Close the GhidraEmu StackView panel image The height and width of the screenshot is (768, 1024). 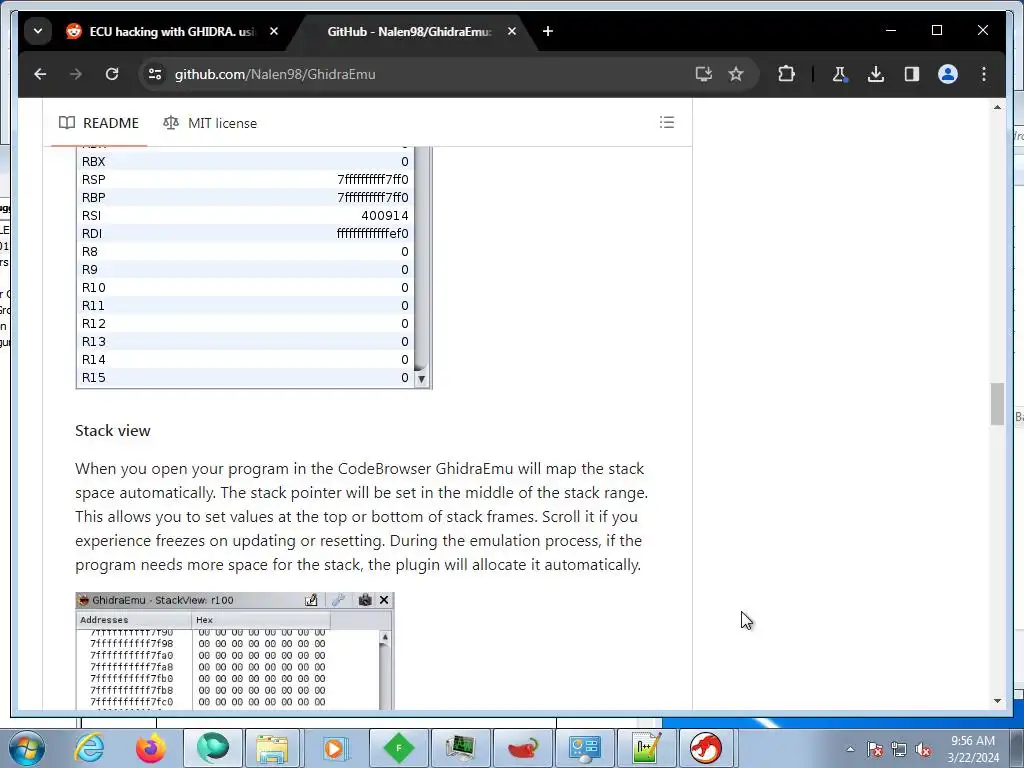click(x=384, y=600)
